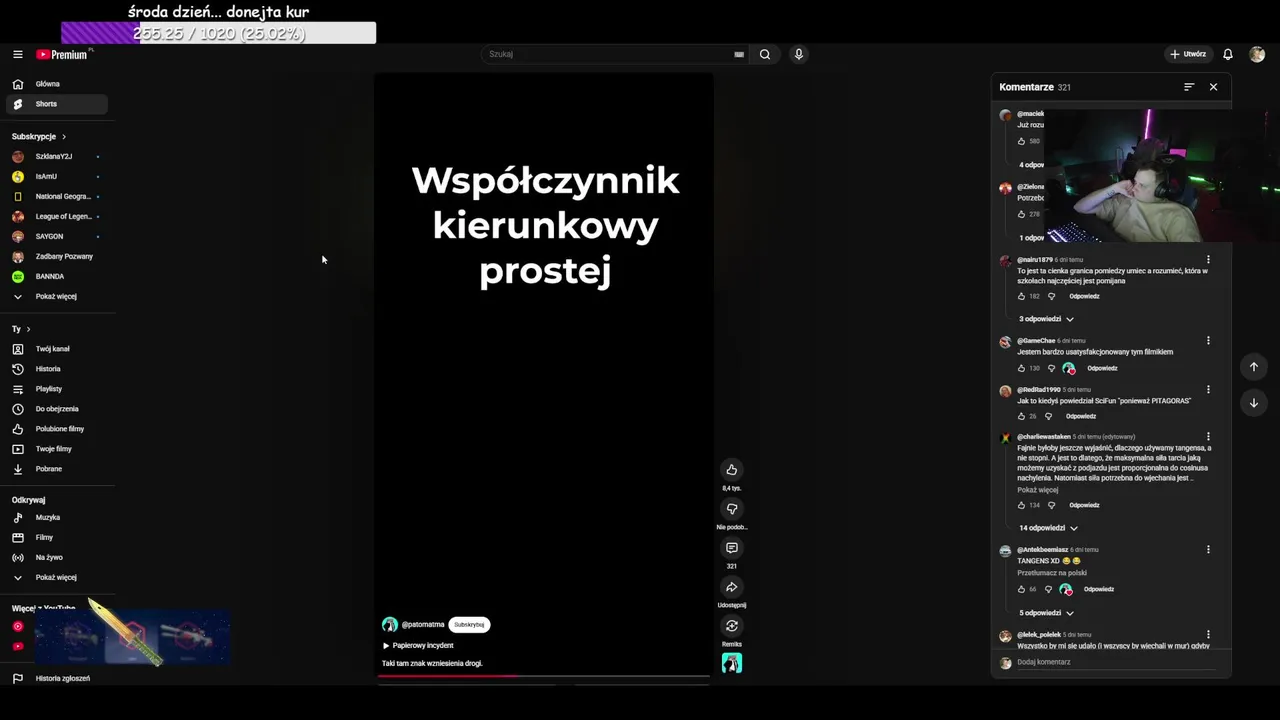
Task: Open the account avatar menu
Action: pyautogui.click(x=1257, y=54)
